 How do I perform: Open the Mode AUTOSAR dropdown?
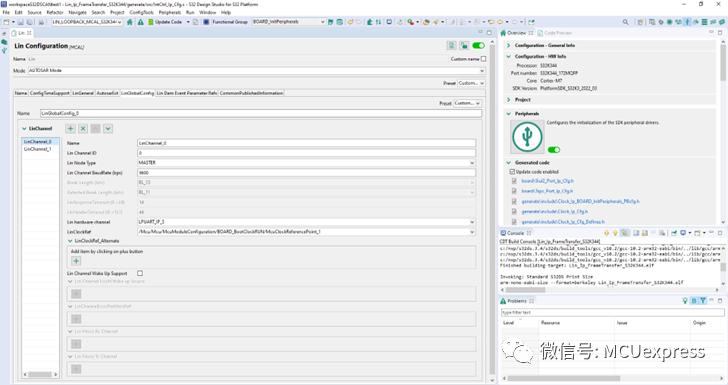256,71
